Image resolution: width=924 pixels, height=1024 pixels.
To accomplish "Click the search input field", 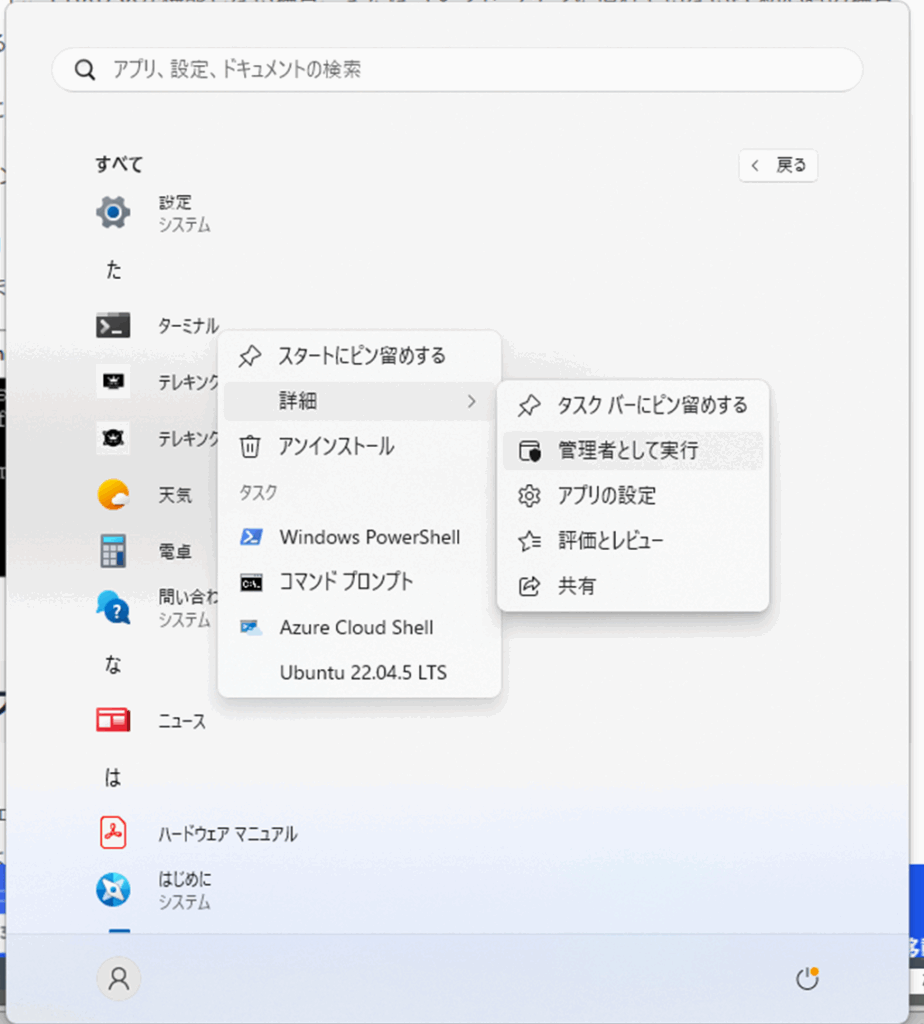I will pyautogui.click(x=457, y=70).
